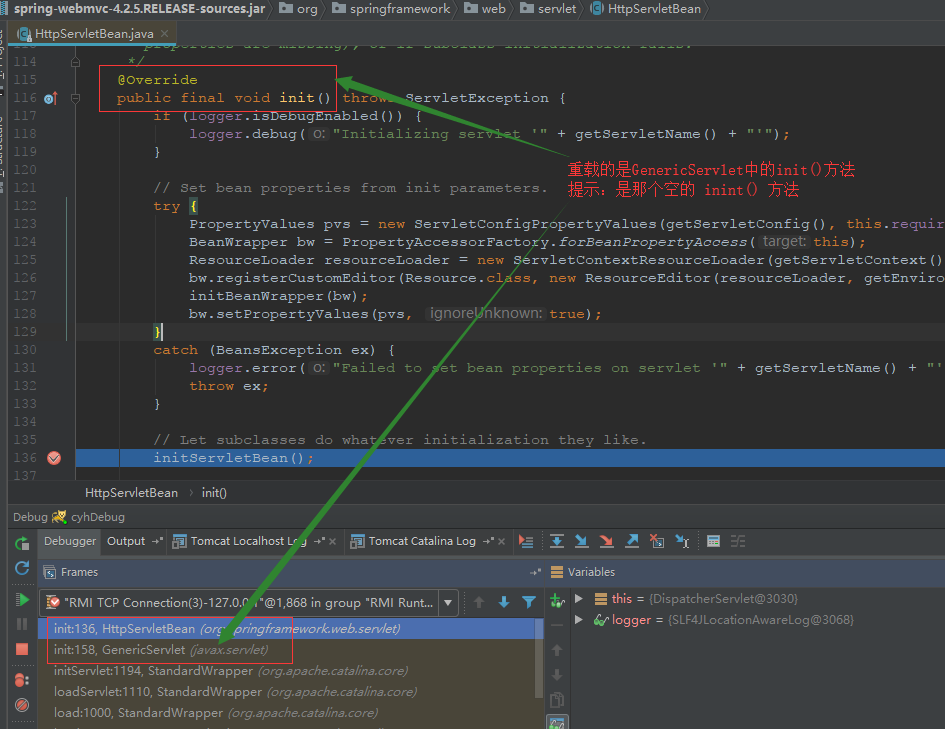Toggle the frames filter funnel icon
The width and height of the screenshot is (945, 729).
click(529, 602)
